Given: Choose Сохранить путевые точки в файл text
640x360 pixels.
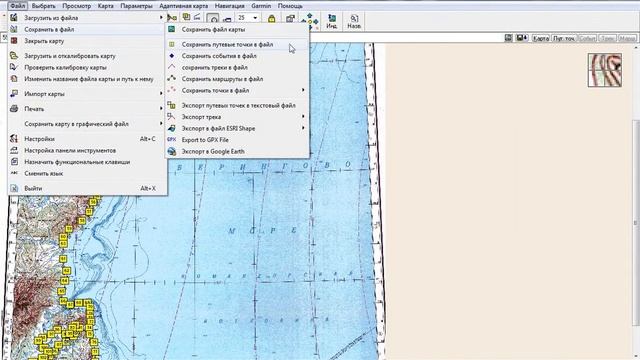Looking at the screenshot, I should point(227,44).
